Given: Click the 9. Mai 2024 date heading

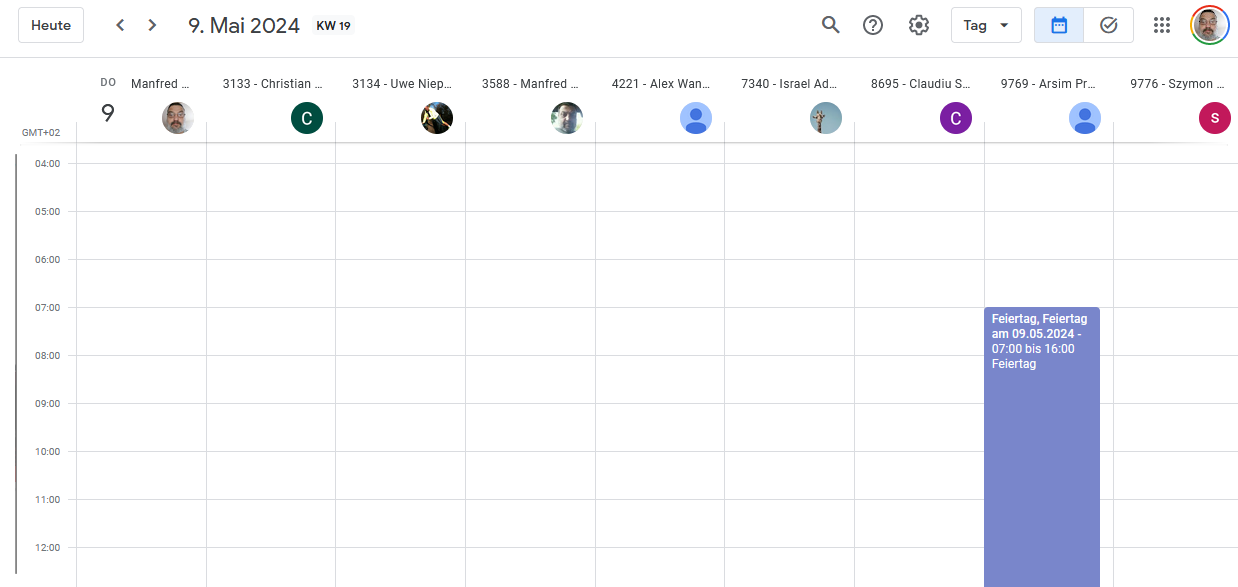Looking at the screenshot, I should (244, 25).
